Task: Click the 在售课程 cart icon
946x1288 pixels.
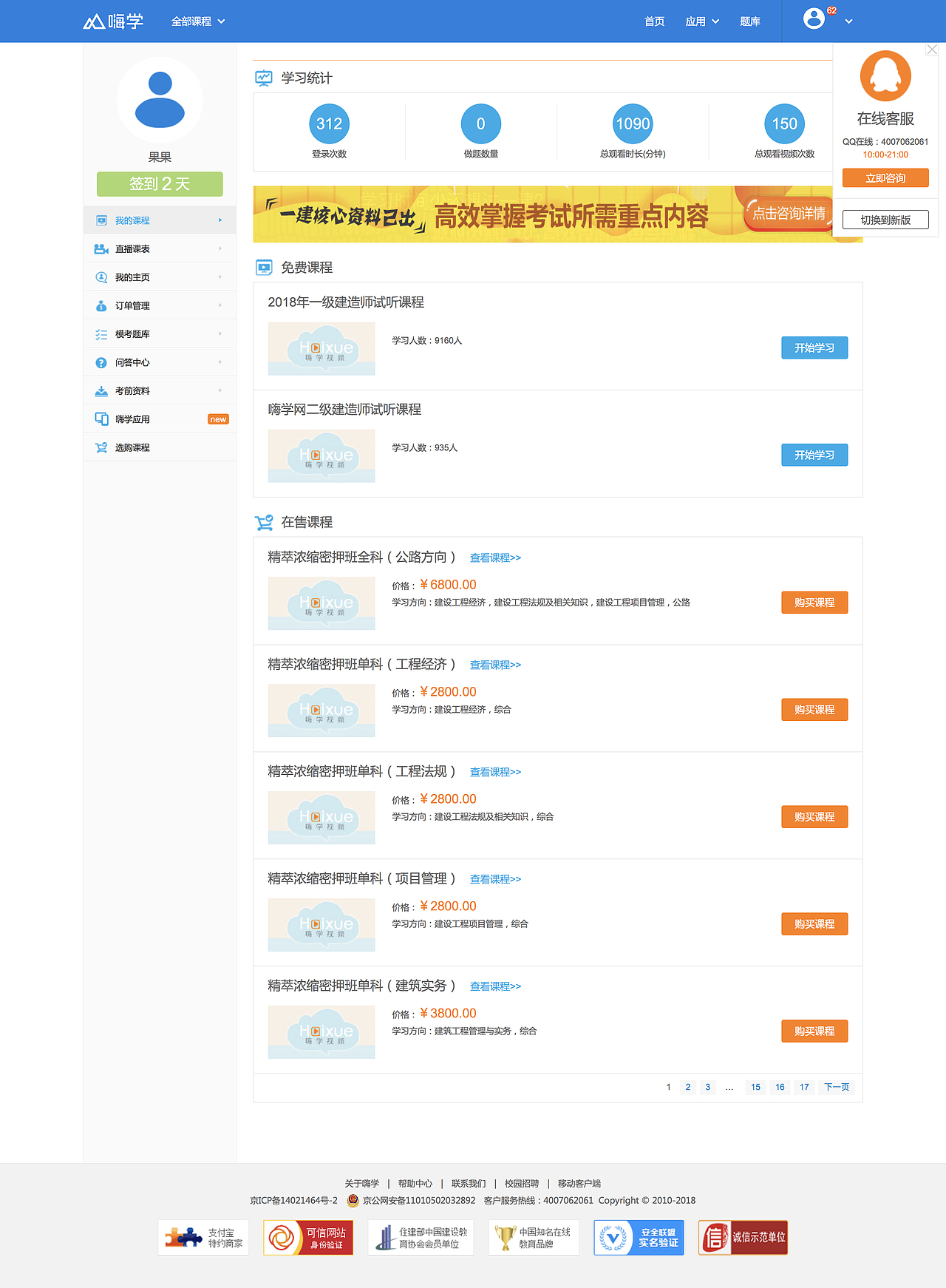Action: pos(264,522)
